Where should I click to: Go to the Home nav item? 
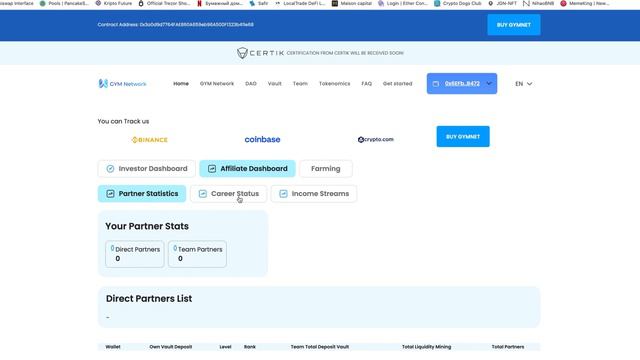[x=181, y=84]
